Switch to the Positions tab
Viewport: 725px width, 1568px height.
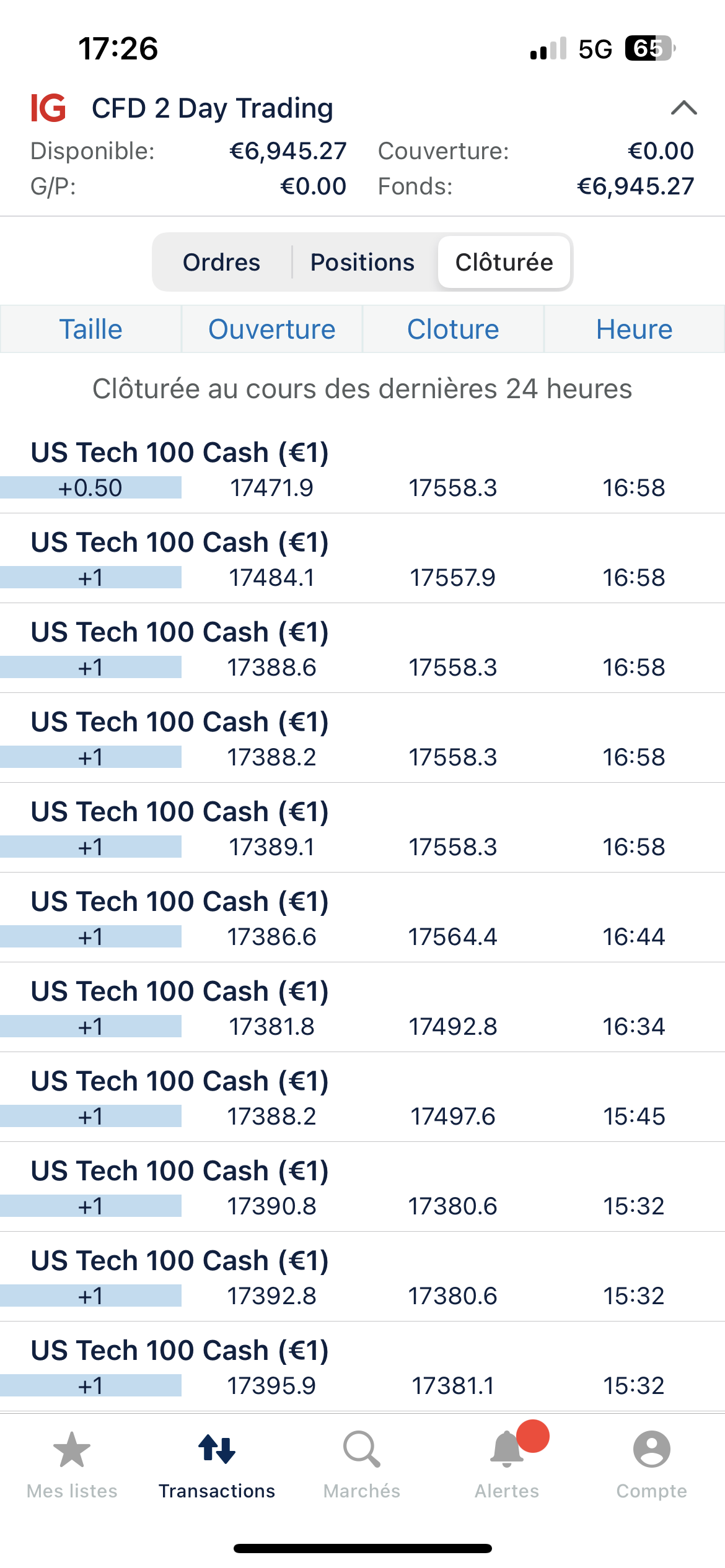(362, 262)
